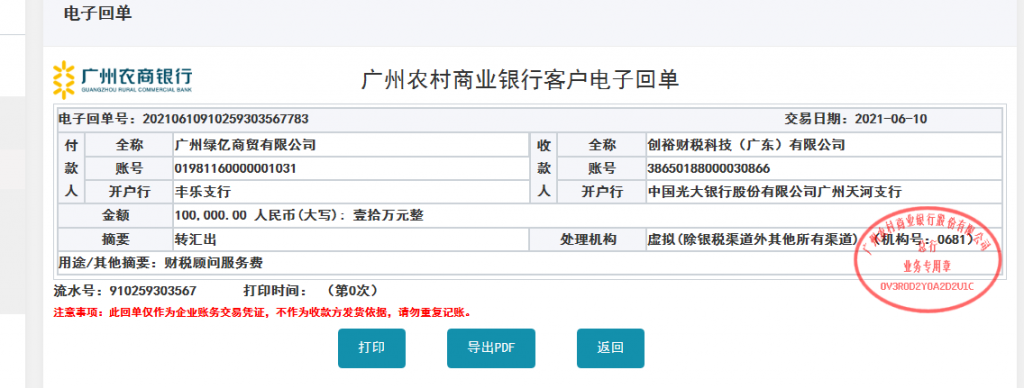Click payee bank 中国光大银行股份有限公司广州天河支行

[x=774, y=192]
